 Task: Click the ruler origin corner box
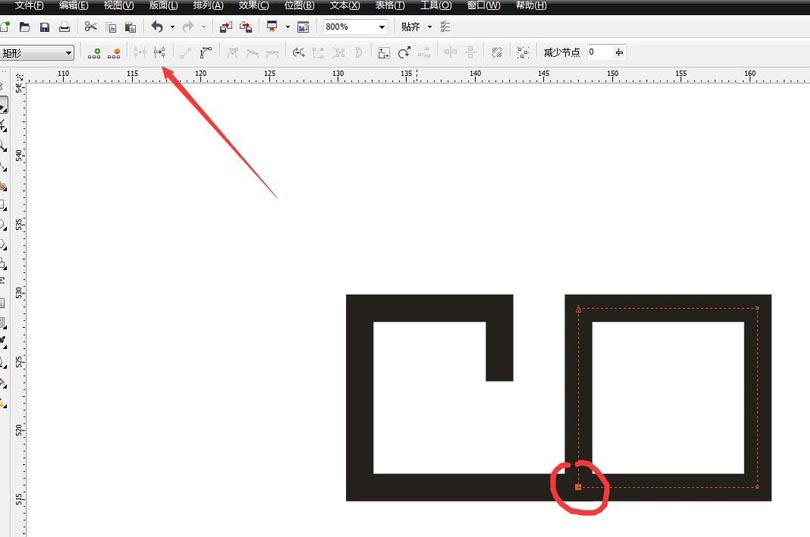[x=19, y=76]
